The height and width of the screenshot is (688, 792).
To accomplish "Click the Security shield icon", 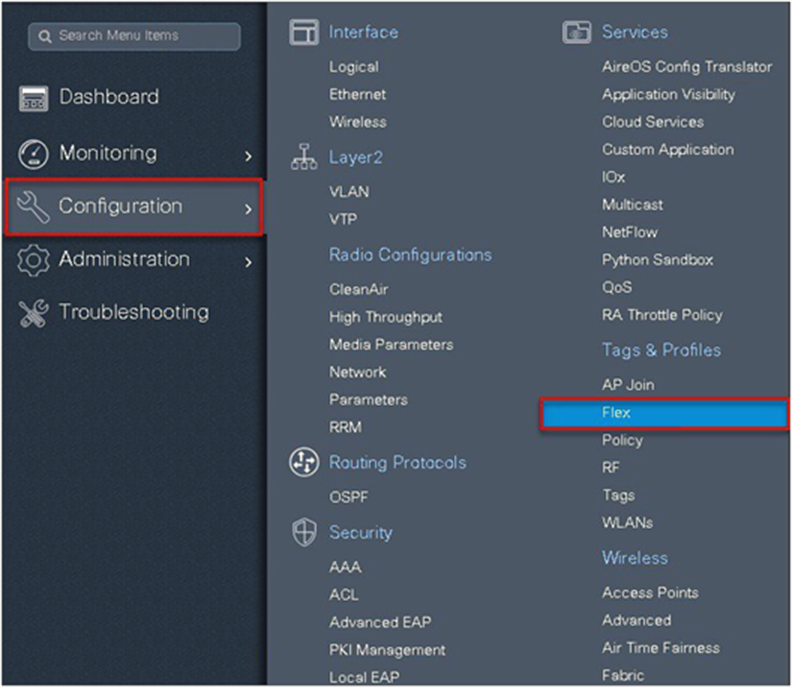I will pyautogui.click(x=303, y=533).
